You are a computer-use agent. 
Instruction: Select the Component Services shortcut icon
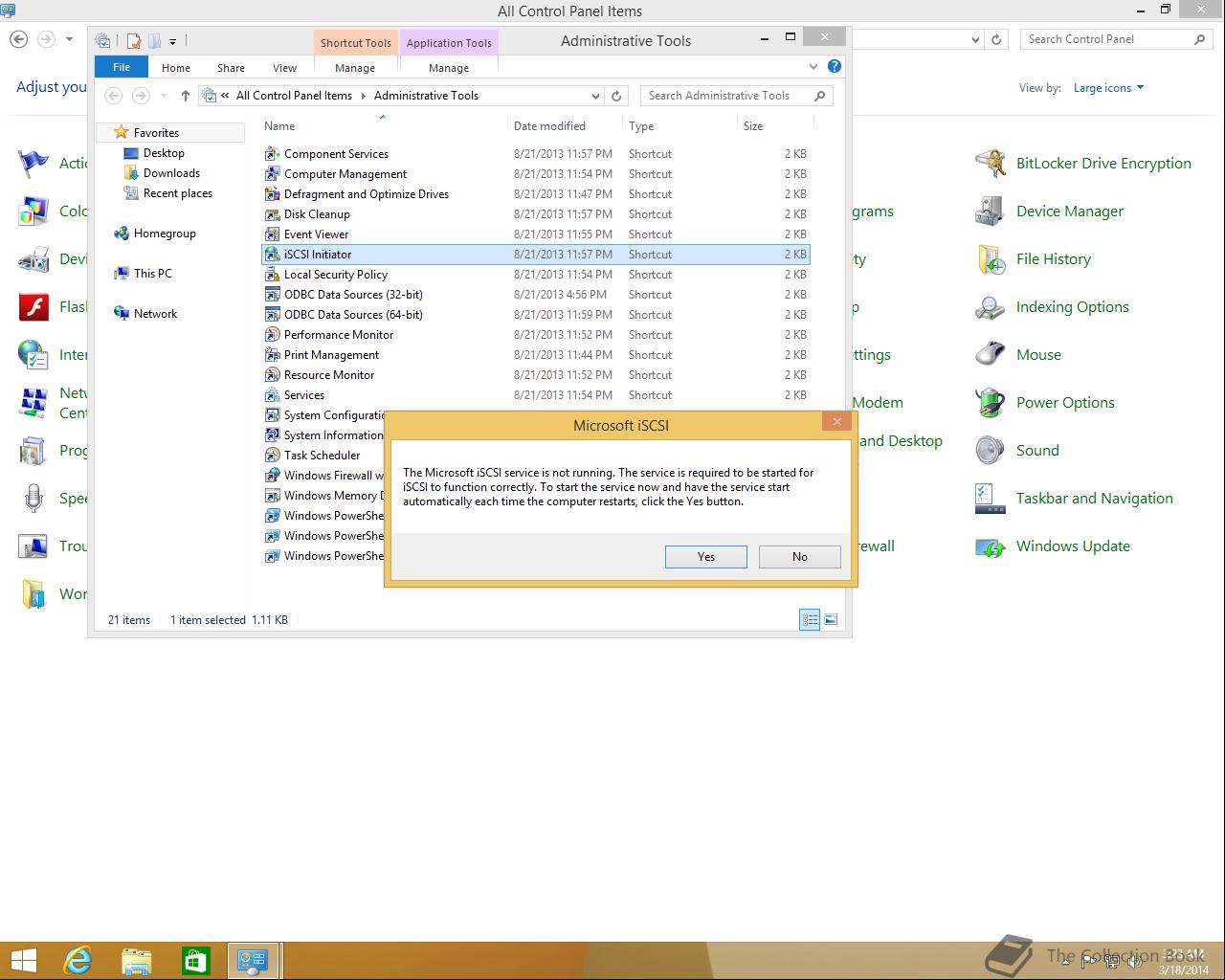273,154
